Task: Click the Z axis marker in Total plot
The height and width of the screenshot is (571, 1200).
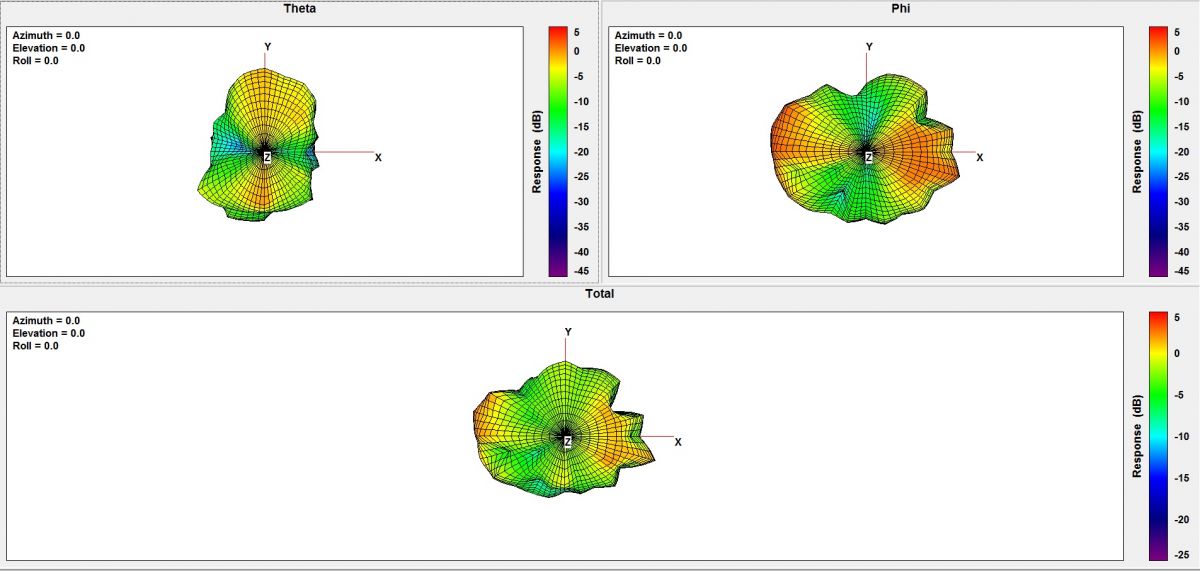Action: [567, 442]
